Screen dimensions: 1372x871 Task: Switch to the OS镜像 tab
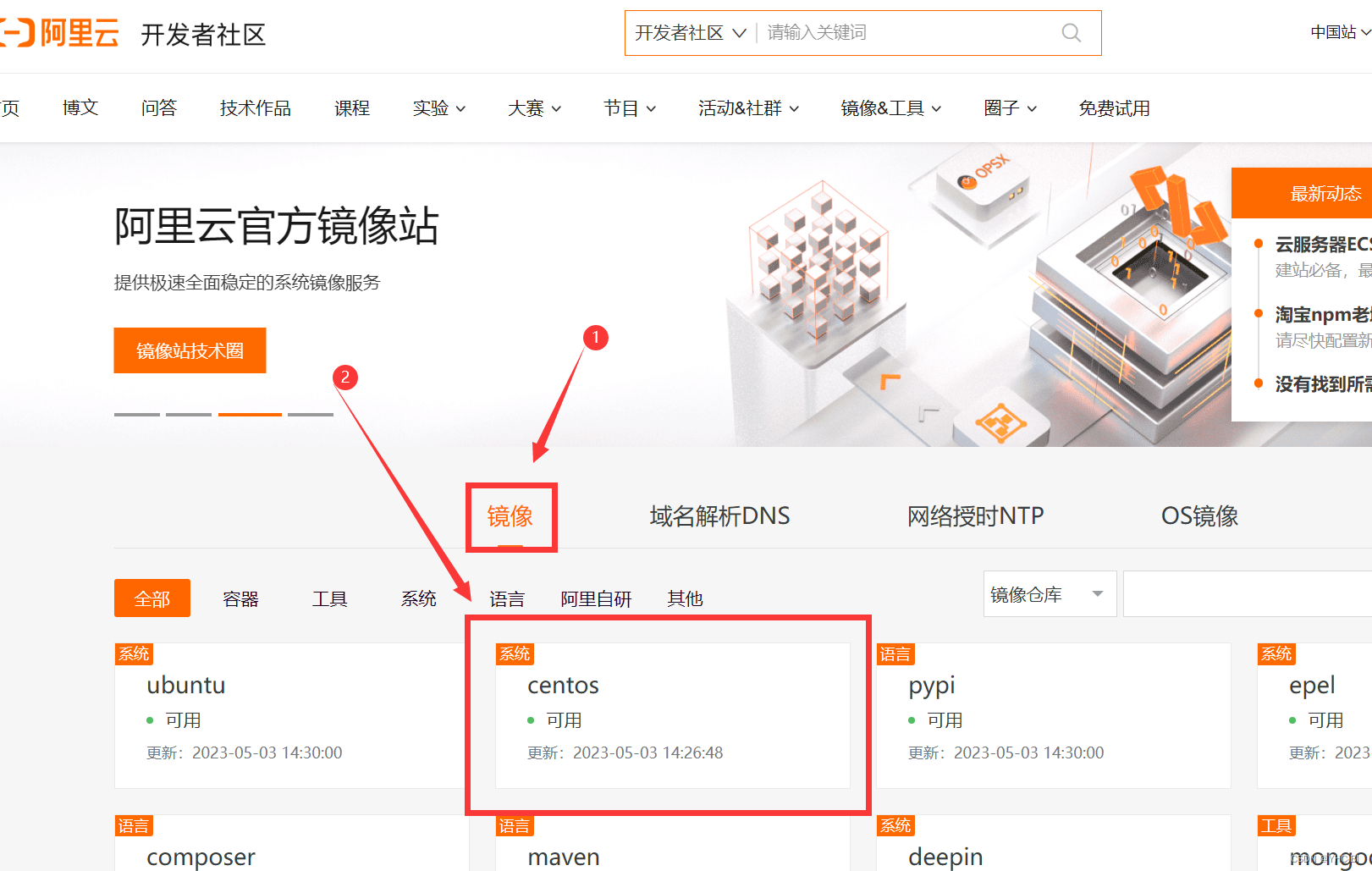coord(1199,516)
